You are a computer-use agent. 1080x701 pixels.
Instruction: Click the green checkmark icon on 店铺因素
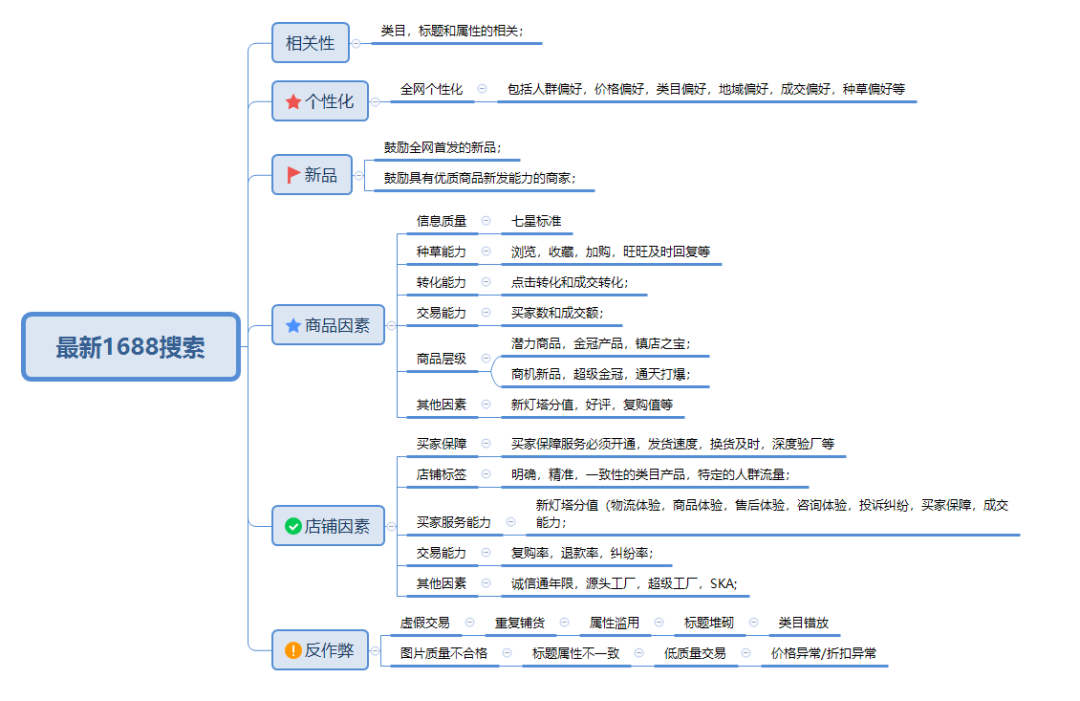(x=293, y=526)
